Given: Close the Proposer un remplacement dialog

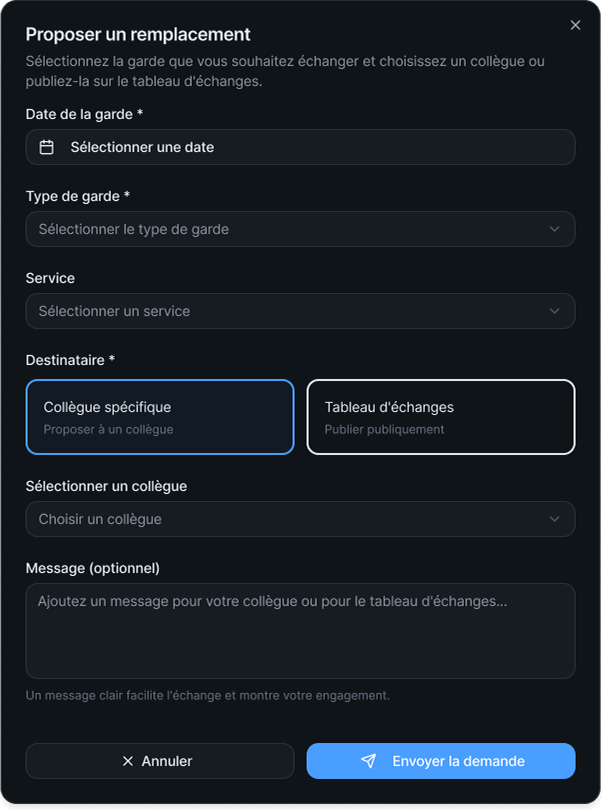Looking at the screenshot, I should [575, 25].
